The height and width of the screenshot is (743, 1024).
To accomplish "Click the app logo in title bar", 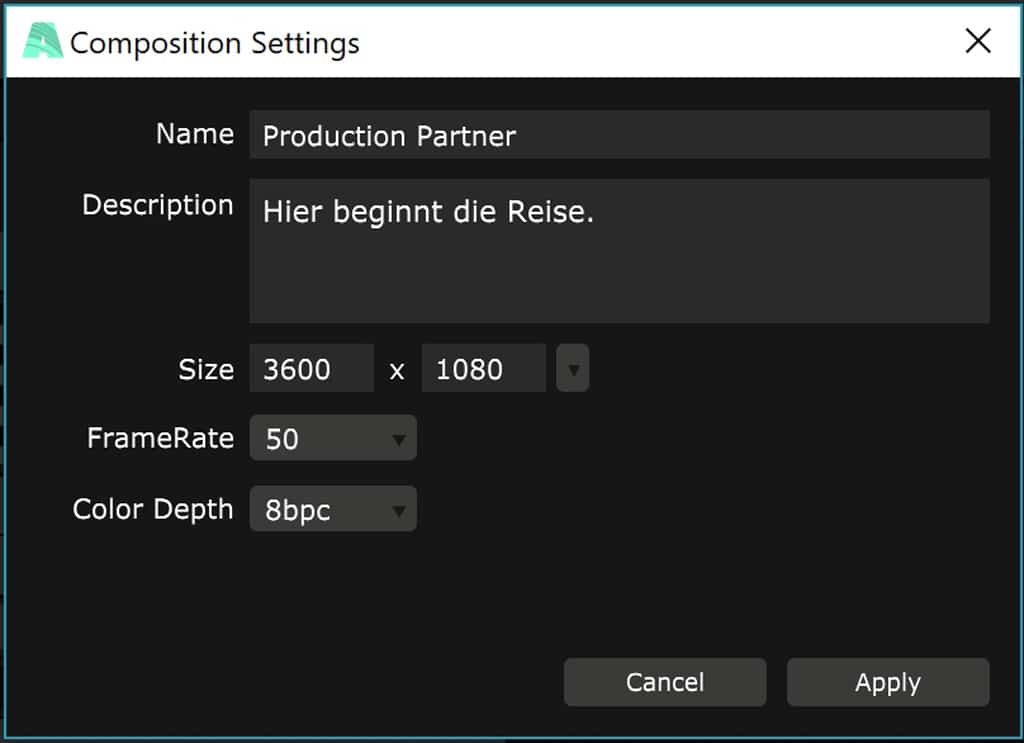I will click(42, 42).
